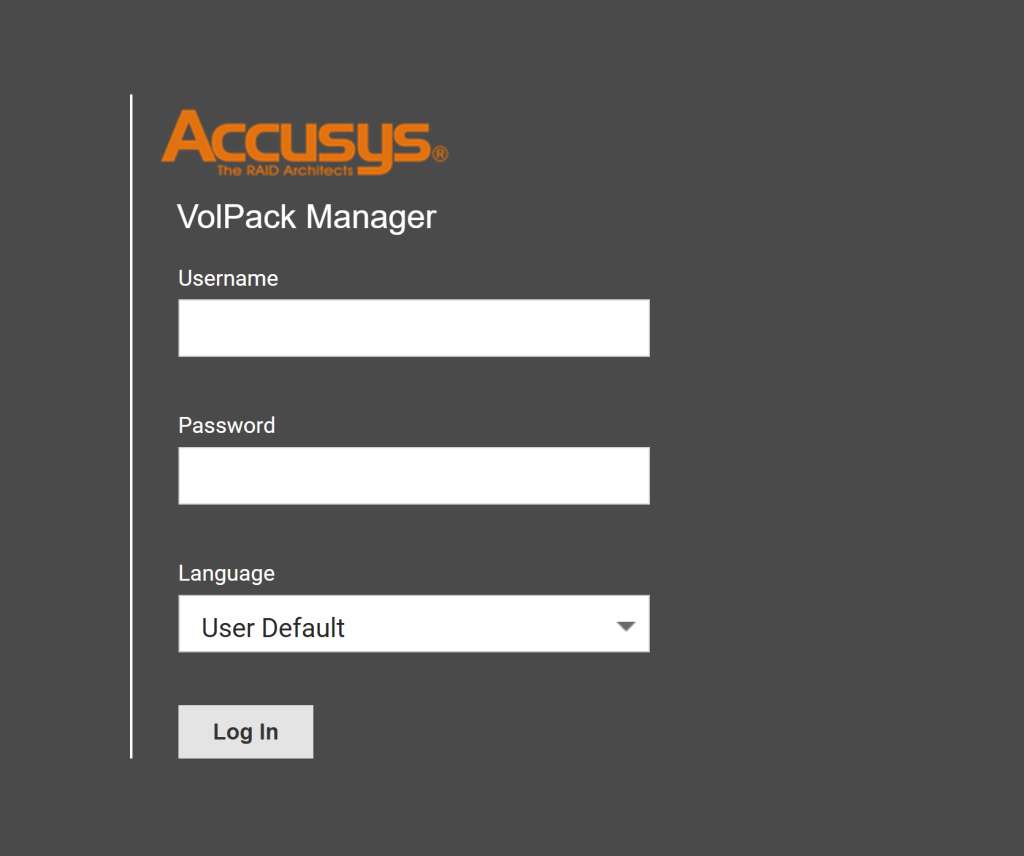1024x856 pixels.
Task: Open the Language dropdown showing User Default
Action: (414, 624)
